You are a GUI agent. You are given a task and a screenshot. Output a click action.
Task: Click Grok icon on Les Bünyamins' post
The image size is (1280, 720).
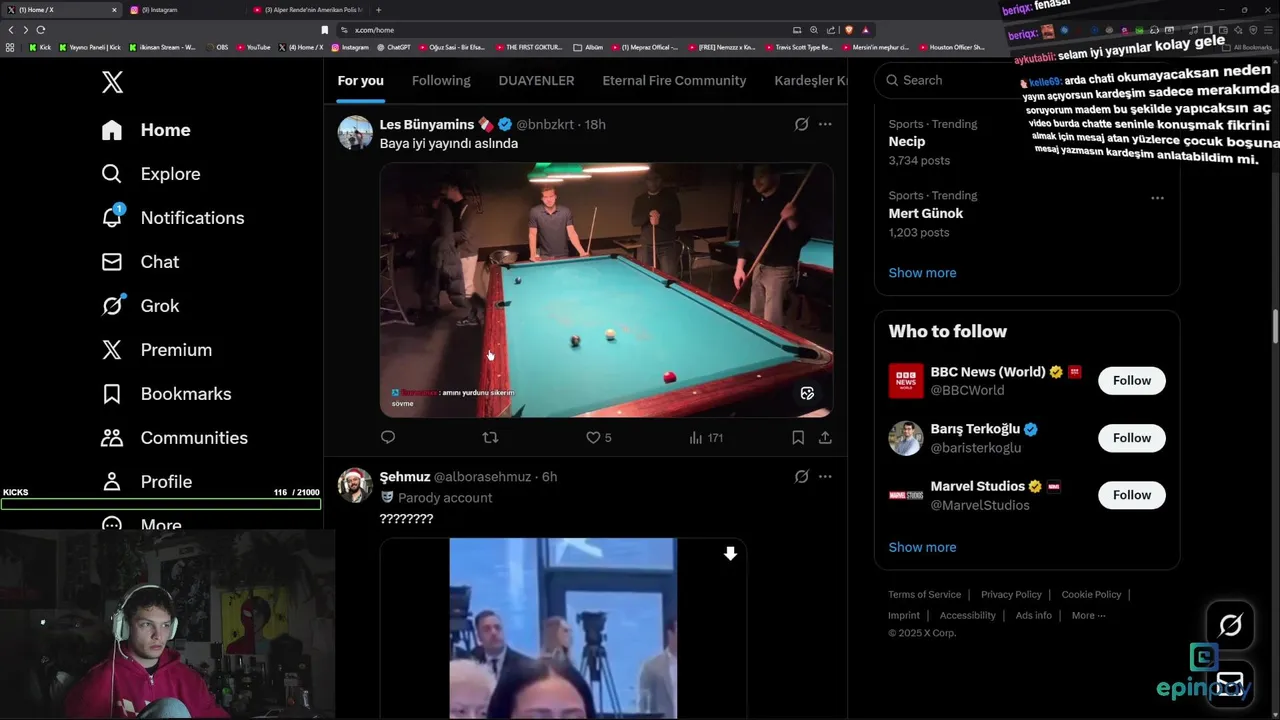[x=801, y=124]
